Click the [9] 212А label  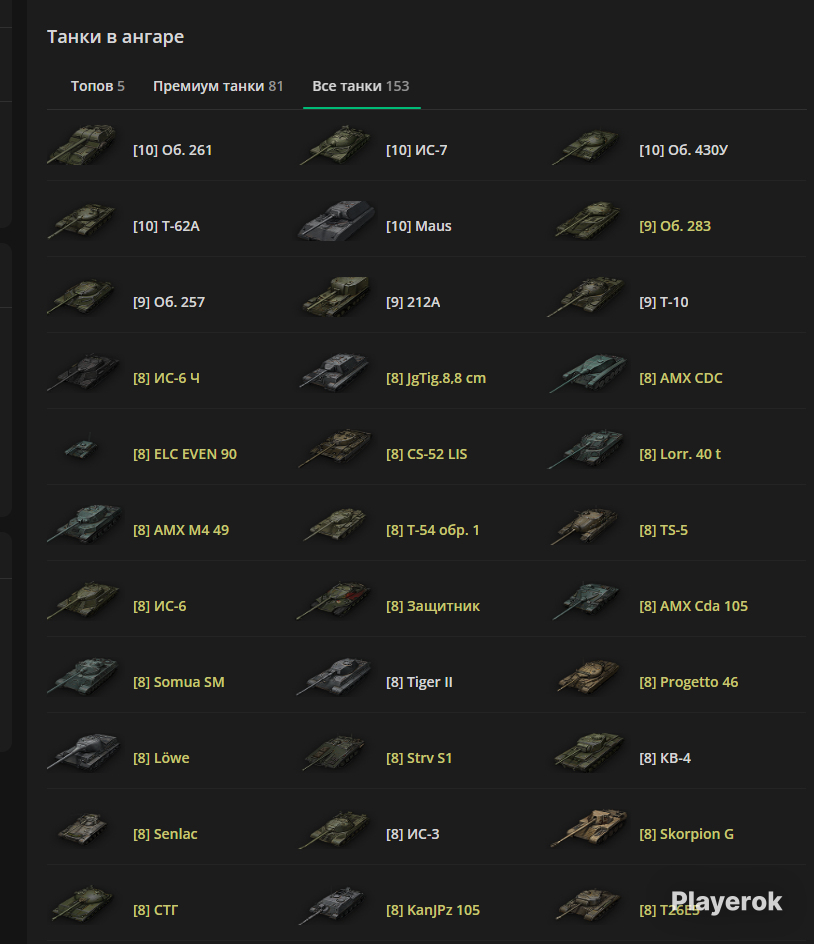(413, 302)
